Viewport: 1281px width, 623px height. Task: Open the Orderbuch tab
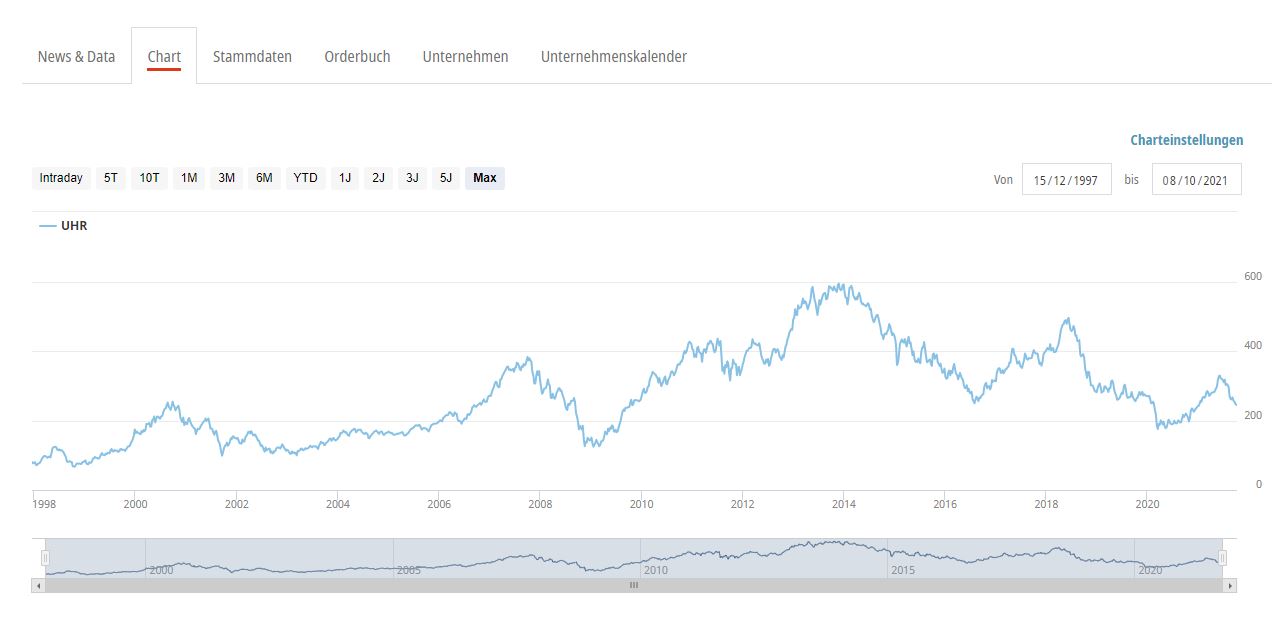(357, 56)
